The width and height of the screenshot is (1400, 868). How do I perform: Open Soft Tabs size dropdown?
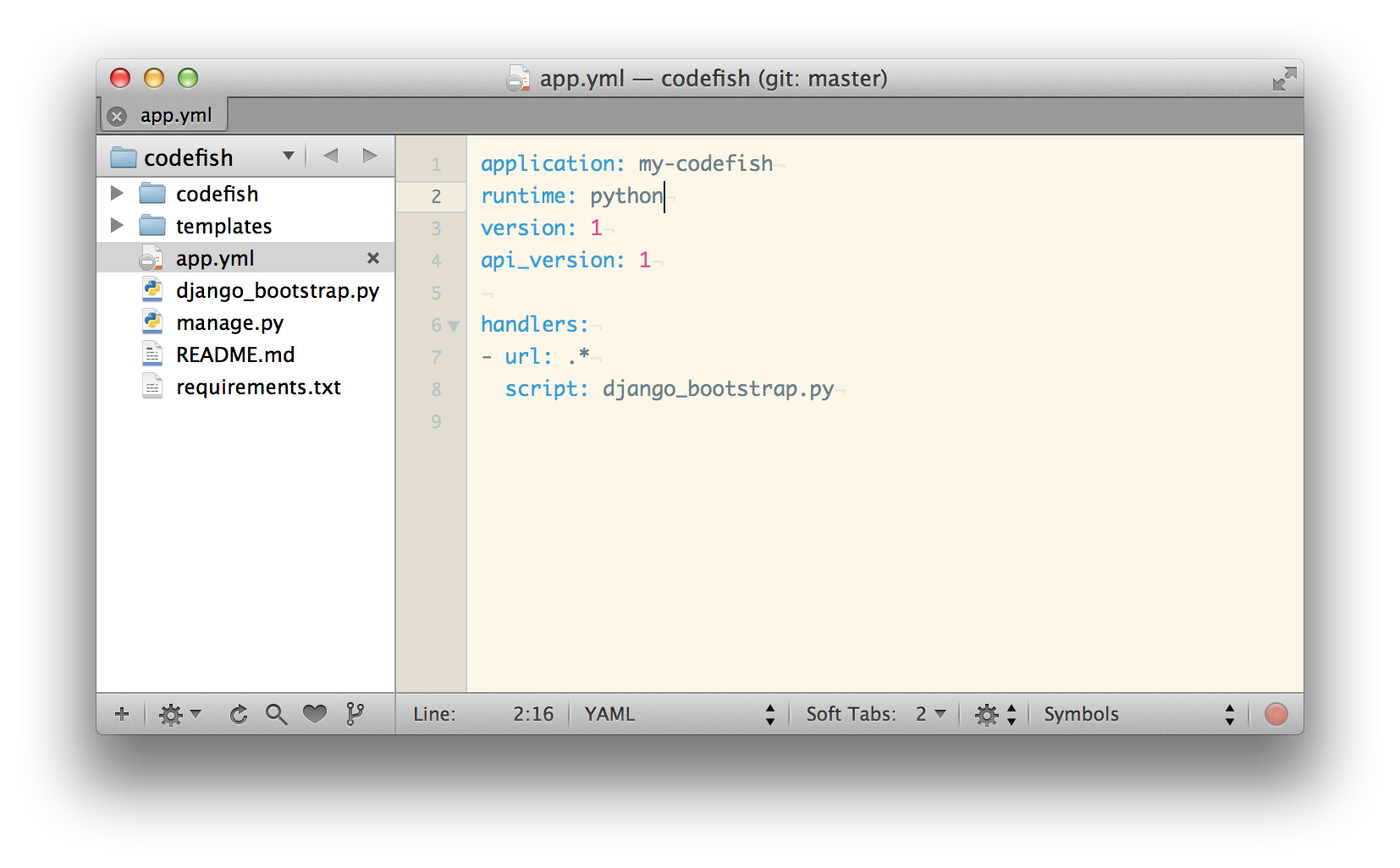pos(929,714)
